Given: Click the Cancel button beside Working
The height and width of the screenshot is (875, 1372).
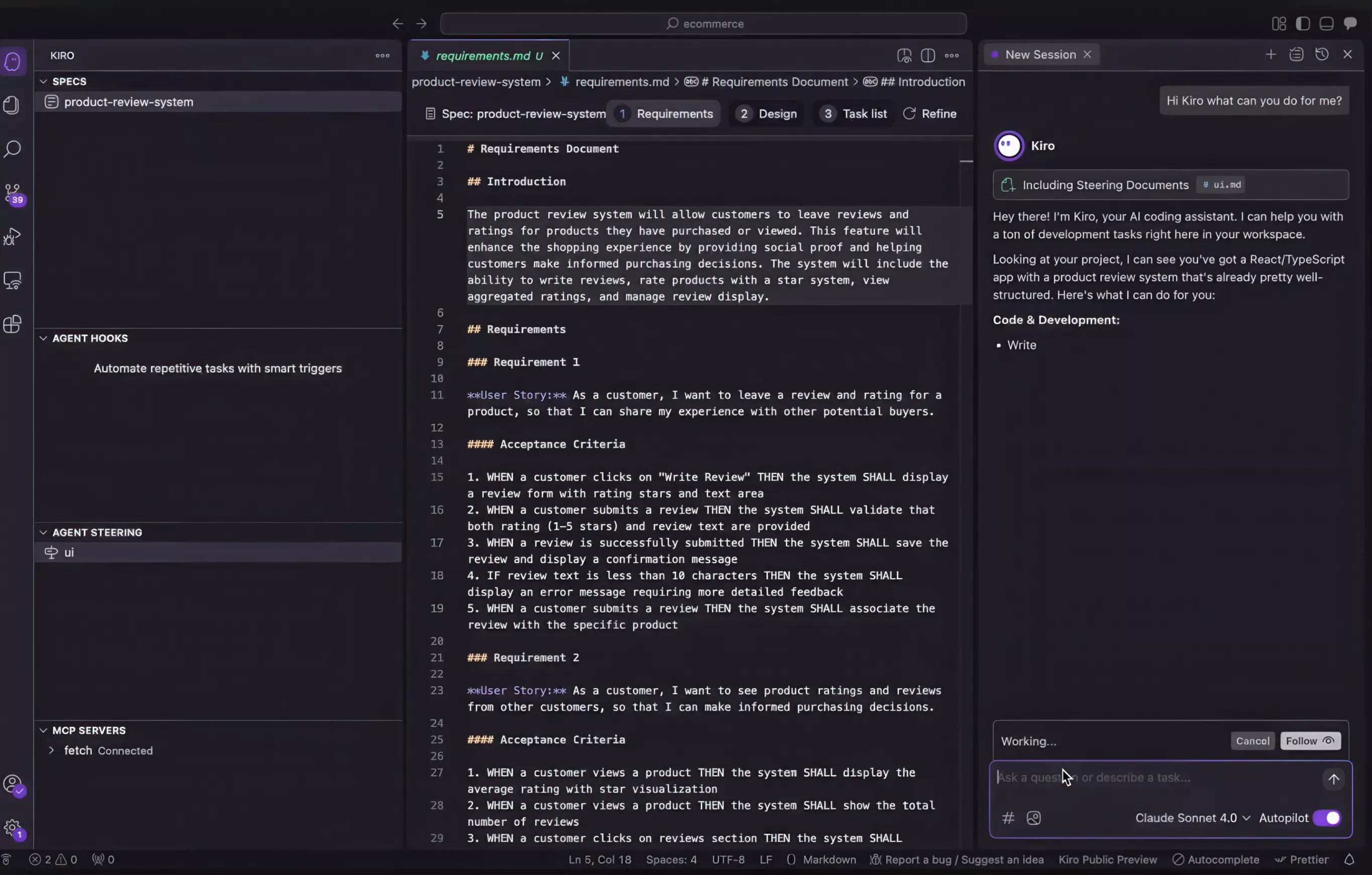Looking at the screenshot, I should [x=1252, y=741].
